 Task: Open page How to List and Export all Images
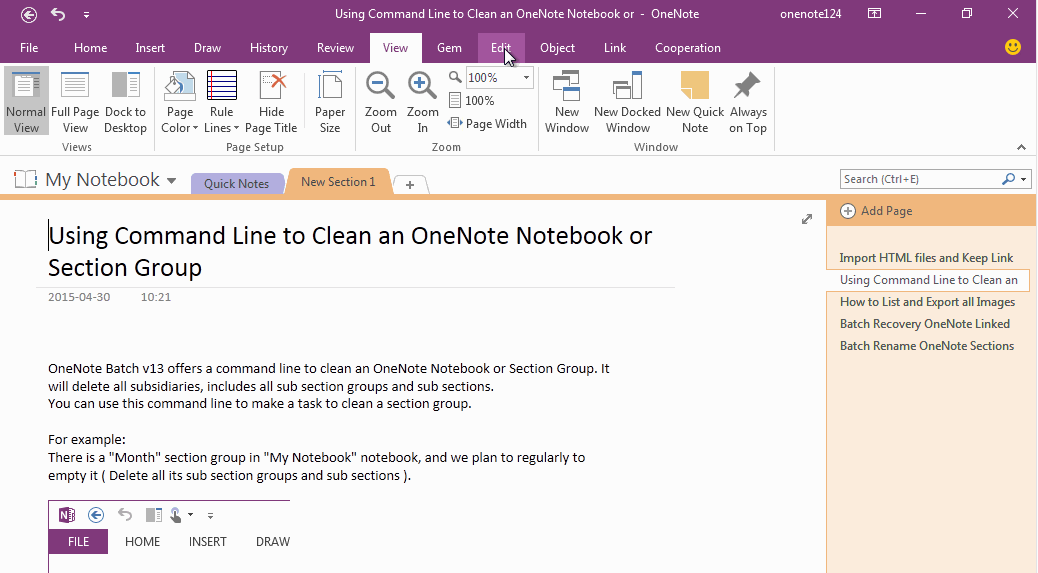coord(927,302)
